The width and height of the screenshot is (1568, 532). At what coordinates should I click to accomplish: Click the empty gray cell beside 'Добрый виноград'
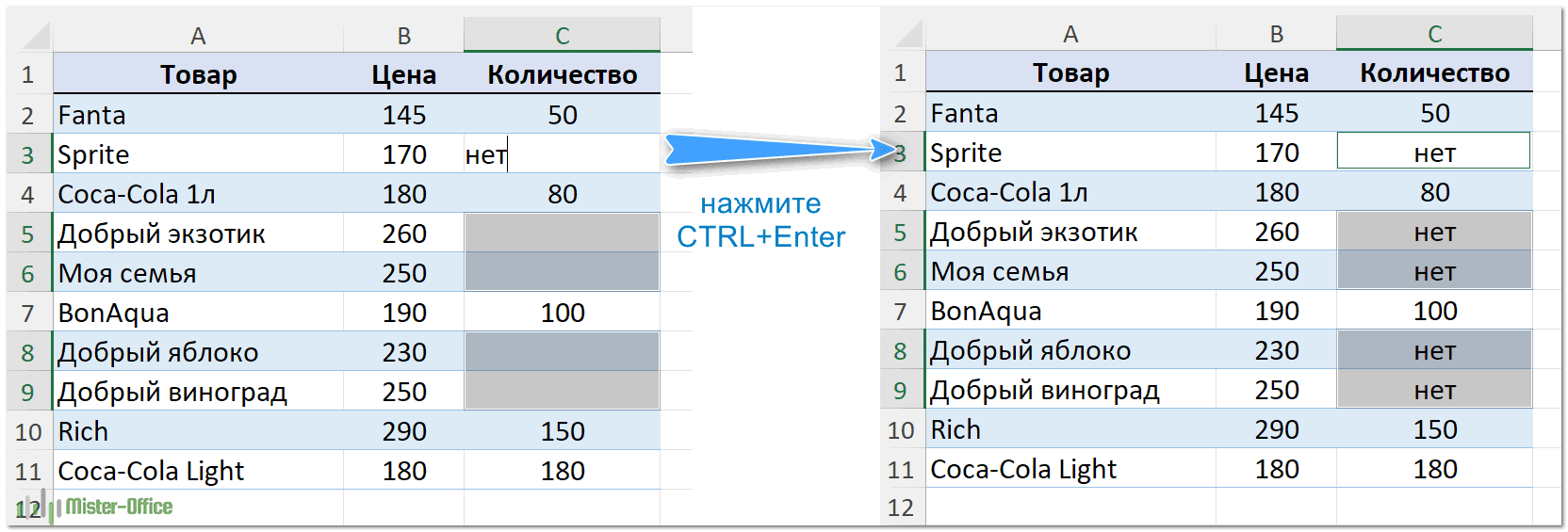coord(562,392)
